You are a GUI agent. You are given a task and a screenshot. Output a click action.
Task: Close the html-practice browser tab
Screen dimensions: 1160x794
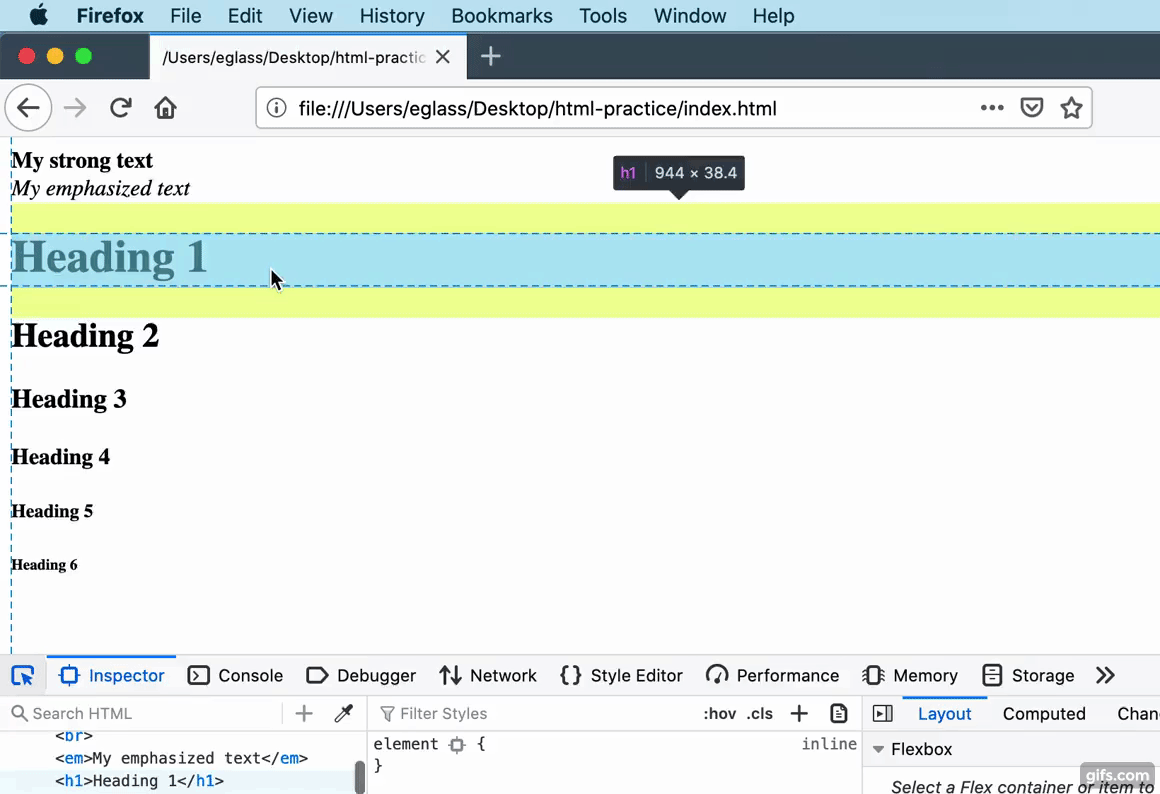442,57
